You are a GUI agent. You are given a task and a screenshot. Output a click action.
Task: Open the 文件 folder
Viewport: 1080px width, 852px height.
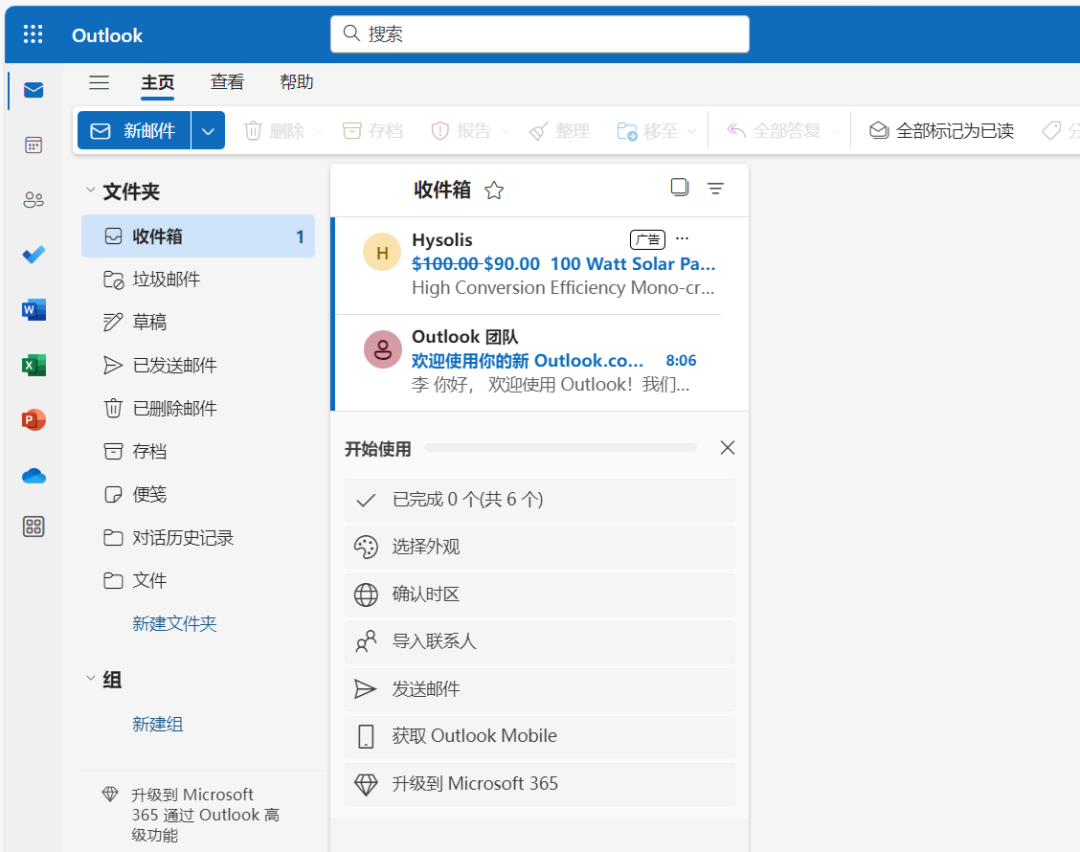coord(198,581)
